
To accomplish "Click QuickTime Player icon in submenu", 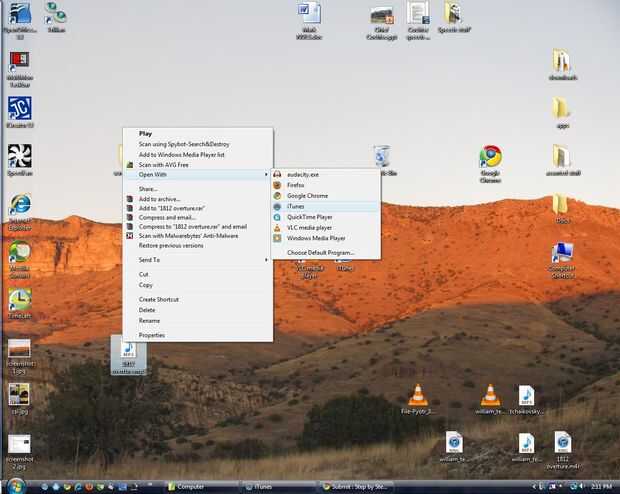I will coord(278,217).
